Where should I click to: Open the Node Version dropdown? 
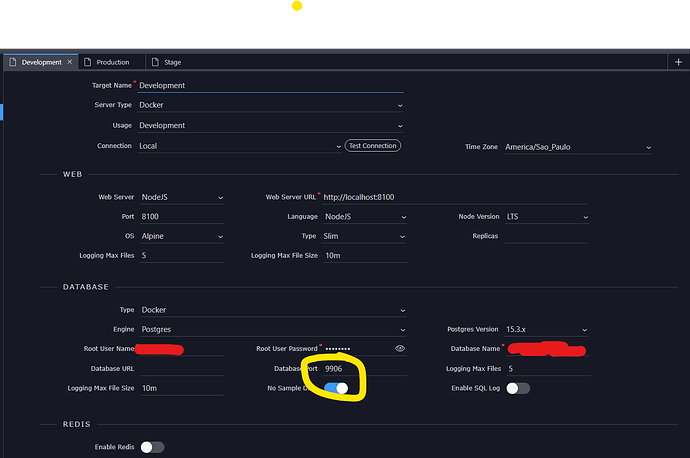[547, 216]
